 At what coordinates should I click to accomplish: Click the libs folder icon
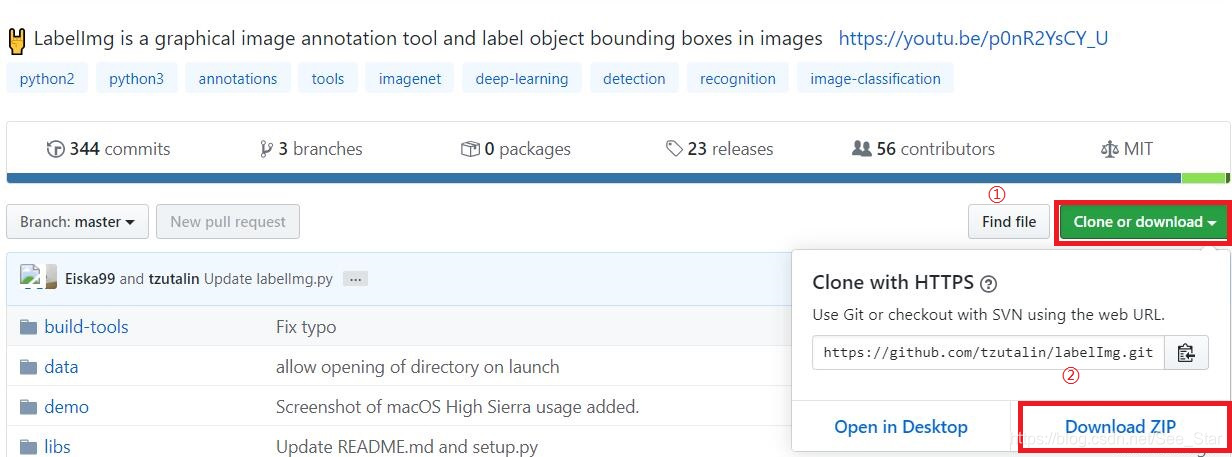point(28,447)
